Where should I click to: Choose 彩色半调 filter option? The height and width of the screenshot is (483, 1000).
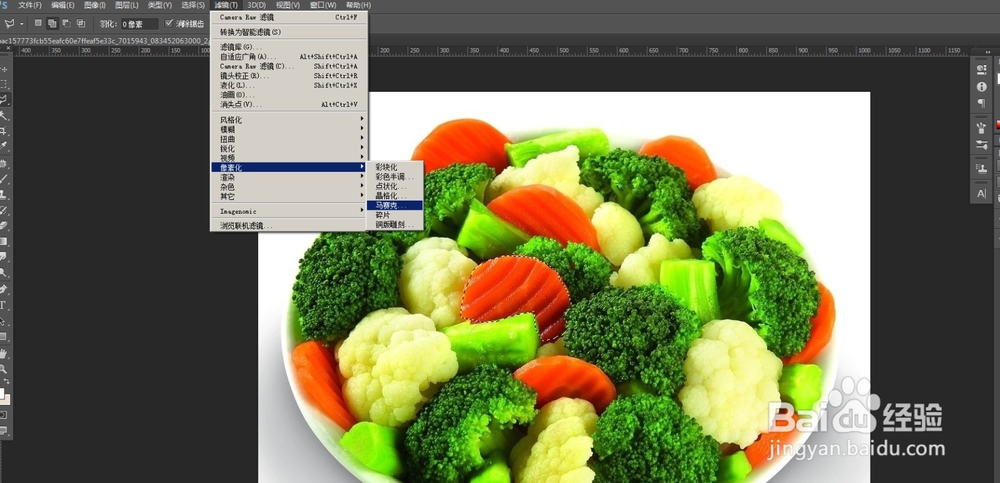tap(394, 177)
